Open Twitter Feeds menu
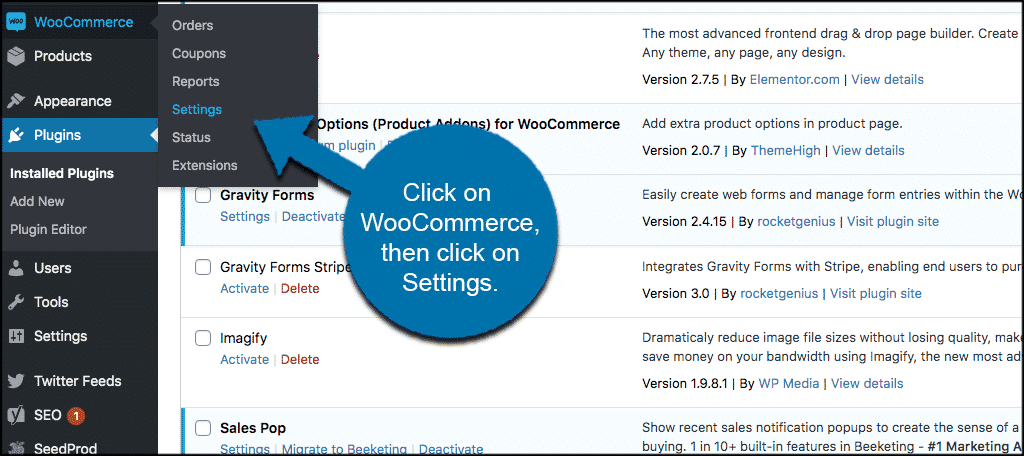This screenshot has width=1024, height=456. 79,381
